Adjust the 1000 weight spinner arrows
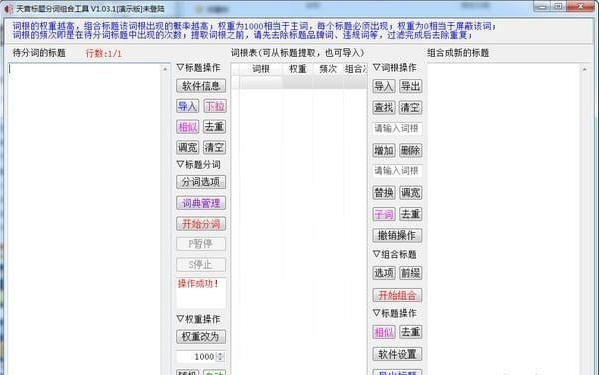 pos(220,357)
